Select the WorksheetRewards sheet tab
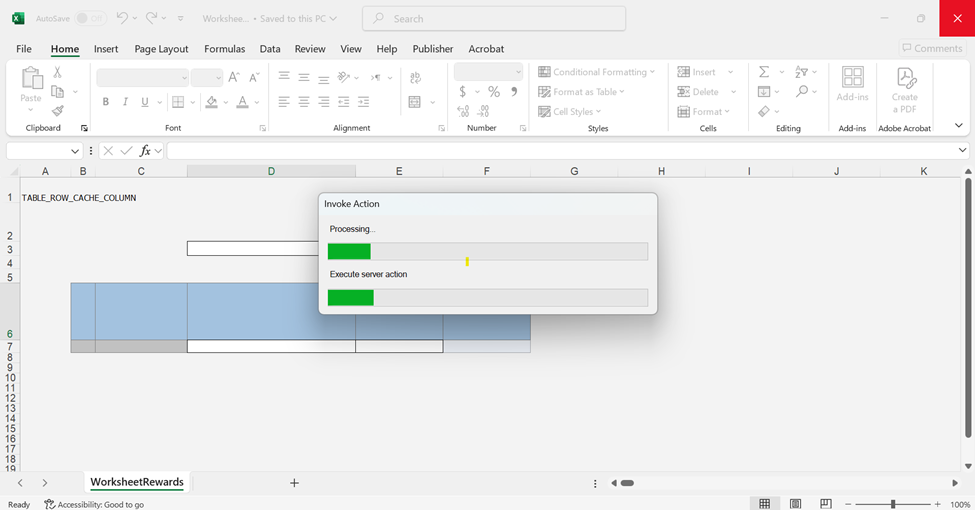 coord(137,482)
